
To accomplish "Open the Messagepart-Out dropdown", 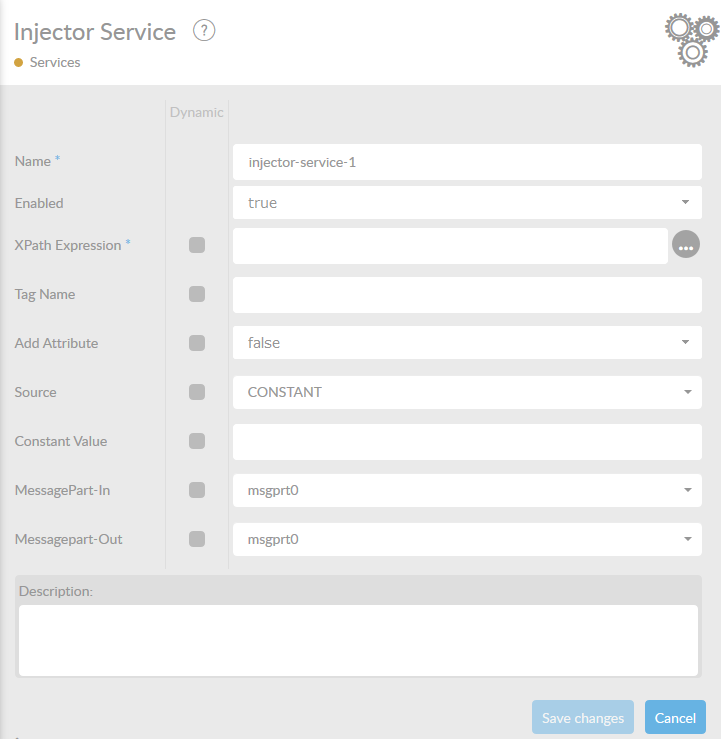I will tap(467, 539).
